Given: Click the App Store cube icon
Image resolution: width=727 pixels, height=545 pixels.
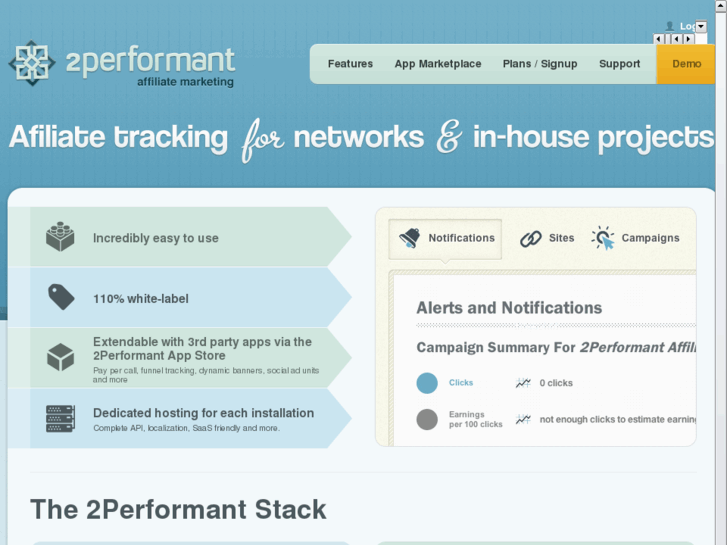Looking at the screenshot, I should tap(60, 357).
